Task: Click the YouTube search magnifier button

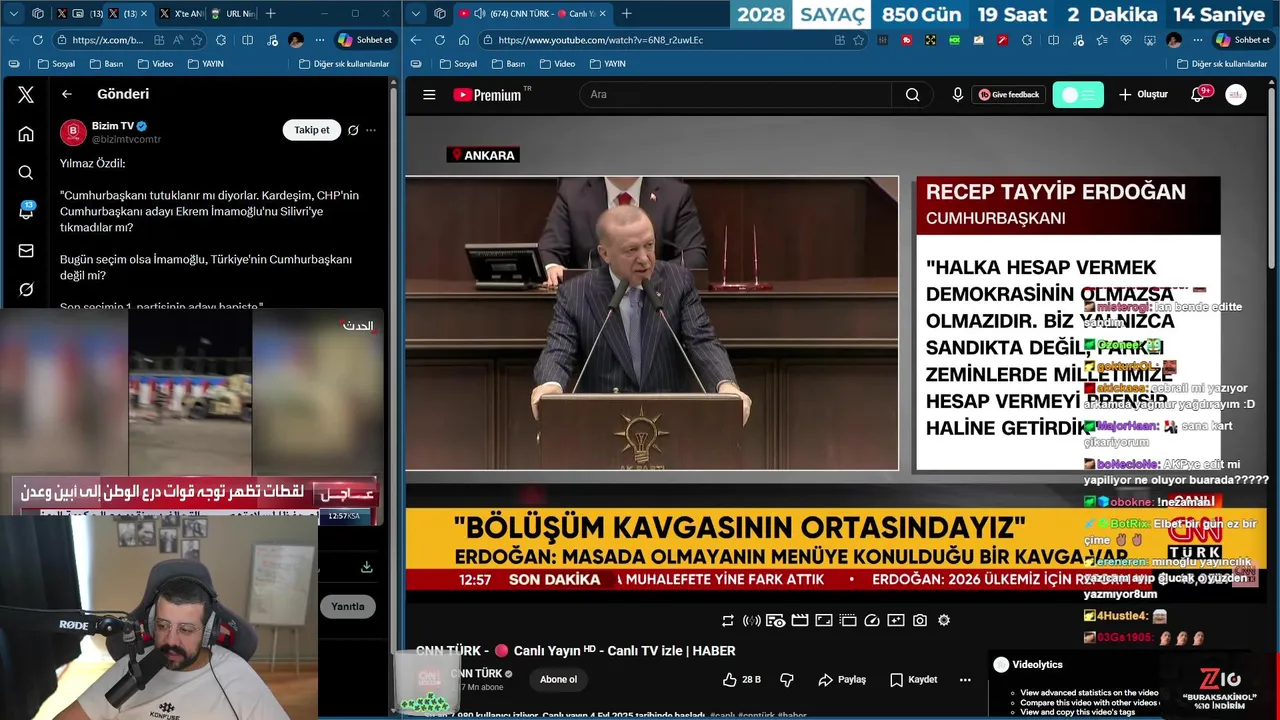Action: click(912, 95)
